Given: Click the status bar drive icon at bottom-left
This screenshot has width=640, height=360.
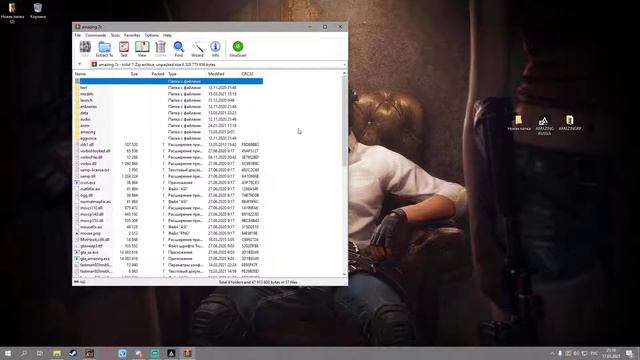Looking at the screenshot, I should pos(76,282).
